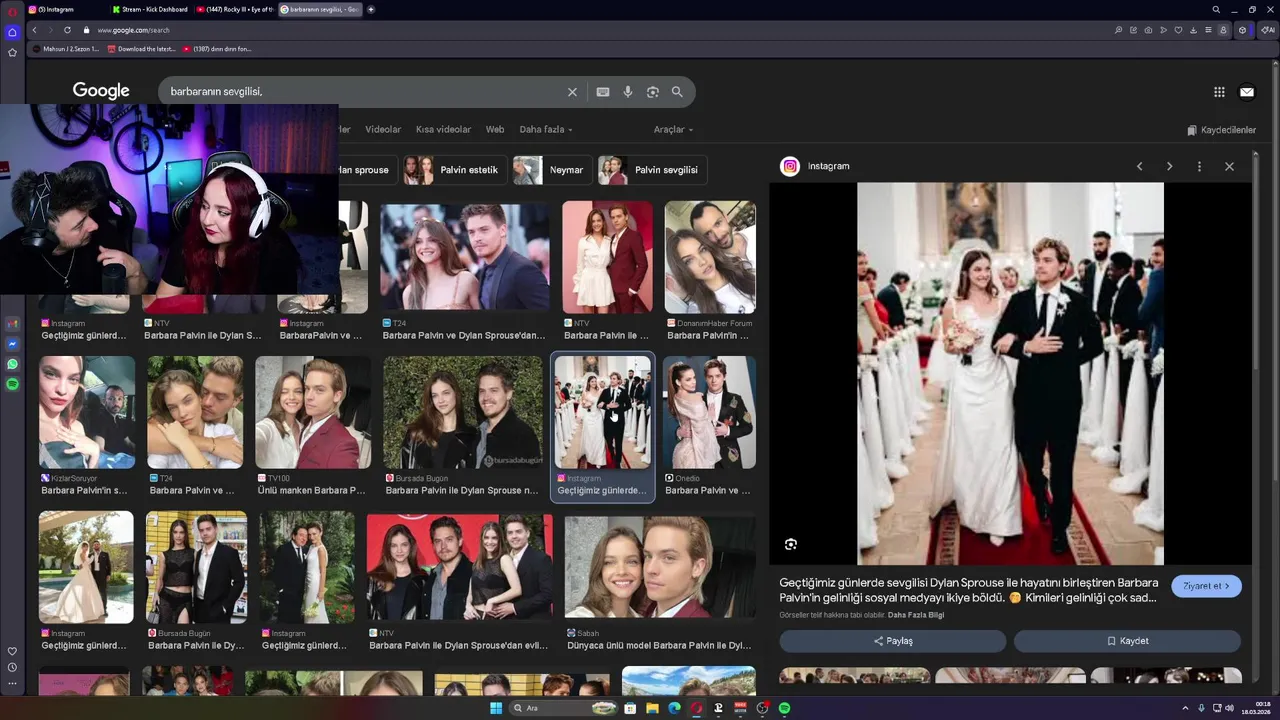1280x720 pixels.
Task: Open Kaydedilenler saved items link
Action: [1221, 130]
